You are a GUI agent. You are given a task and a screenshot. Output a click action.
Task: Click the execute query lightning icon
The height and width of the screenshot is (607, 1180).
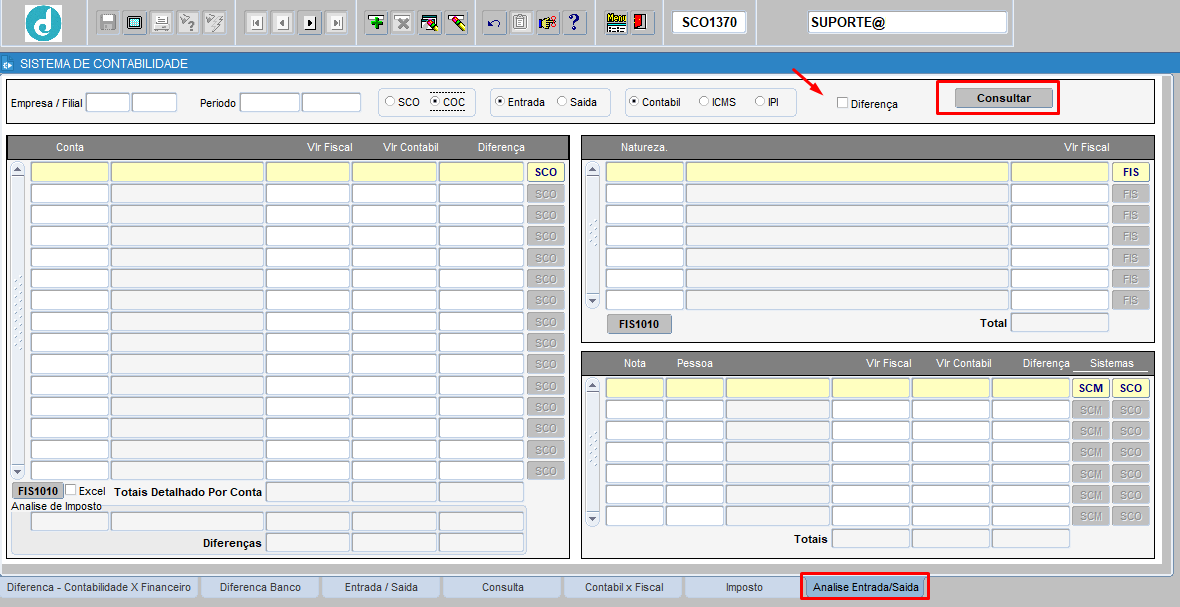214,23
